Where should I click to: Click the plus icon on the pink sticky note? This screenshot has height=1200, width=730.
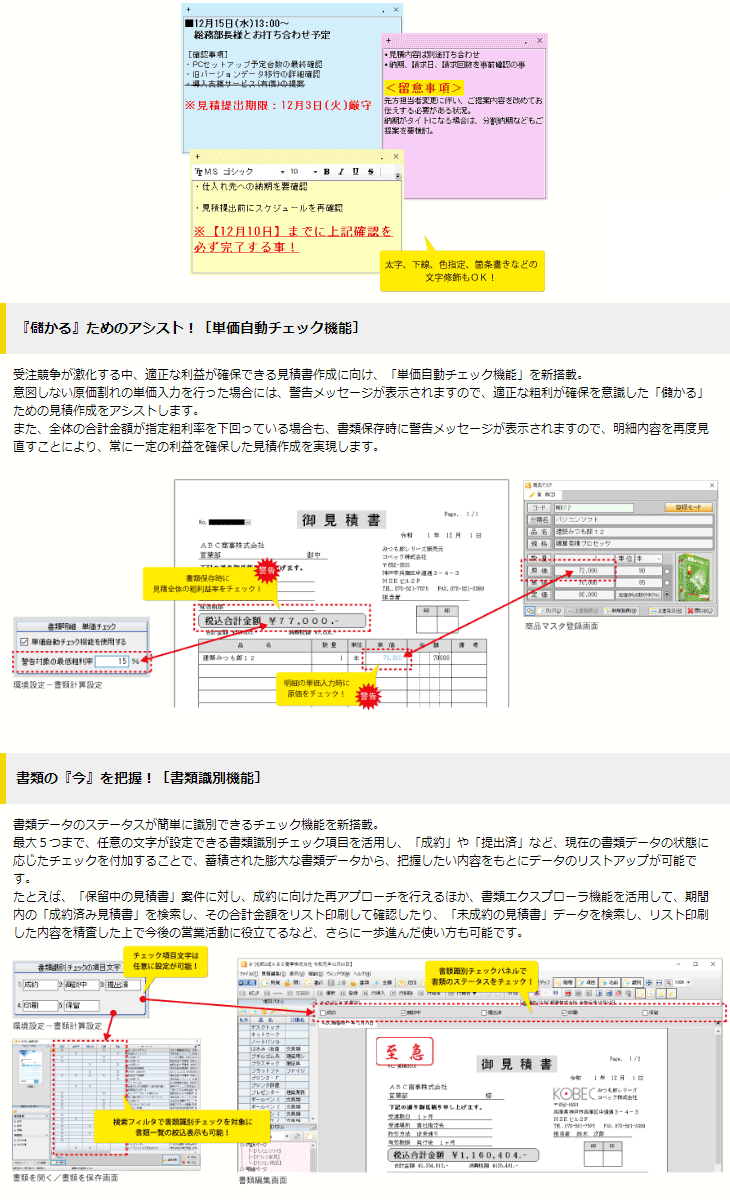pyautogui.click(x=388, y=41)
